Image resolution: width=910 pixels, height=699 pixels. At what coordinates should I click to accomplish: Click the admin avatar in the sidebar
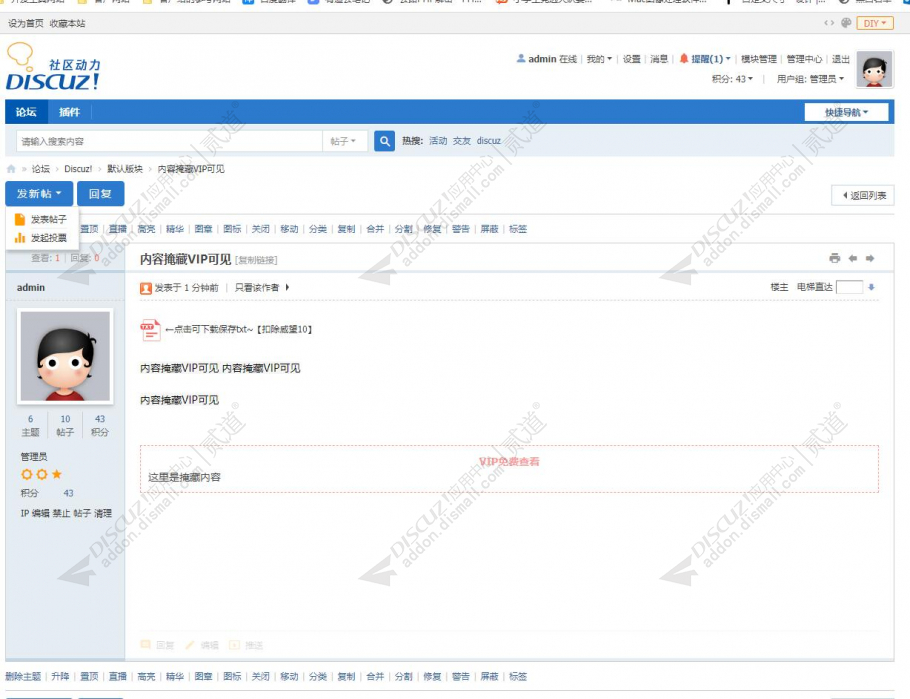65,356
